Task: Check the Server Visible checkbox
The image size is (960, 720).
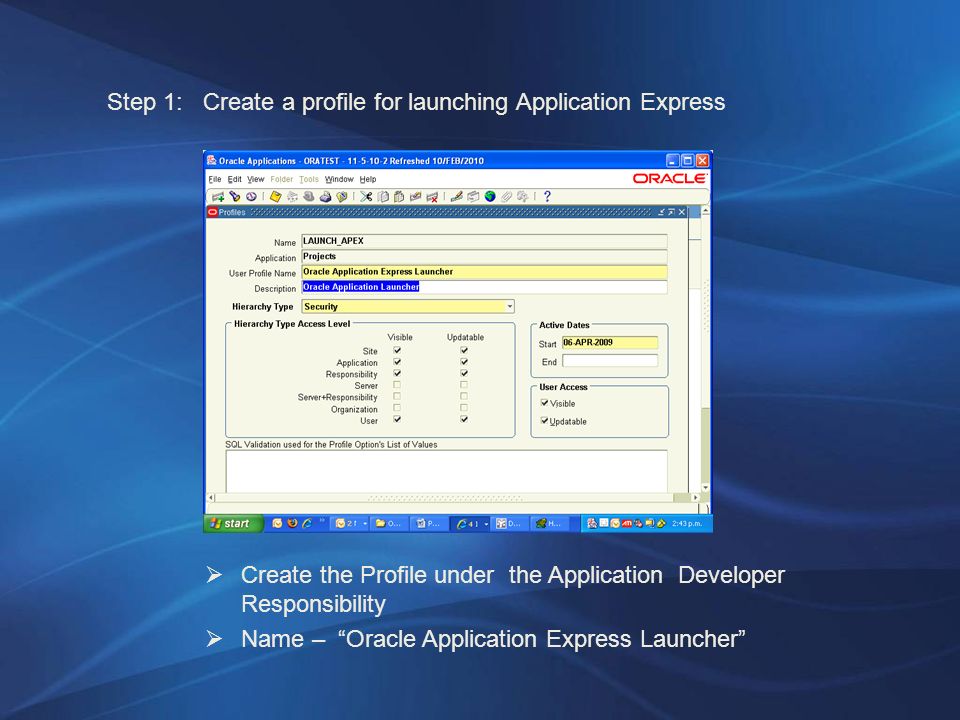Action: (397, 385)
